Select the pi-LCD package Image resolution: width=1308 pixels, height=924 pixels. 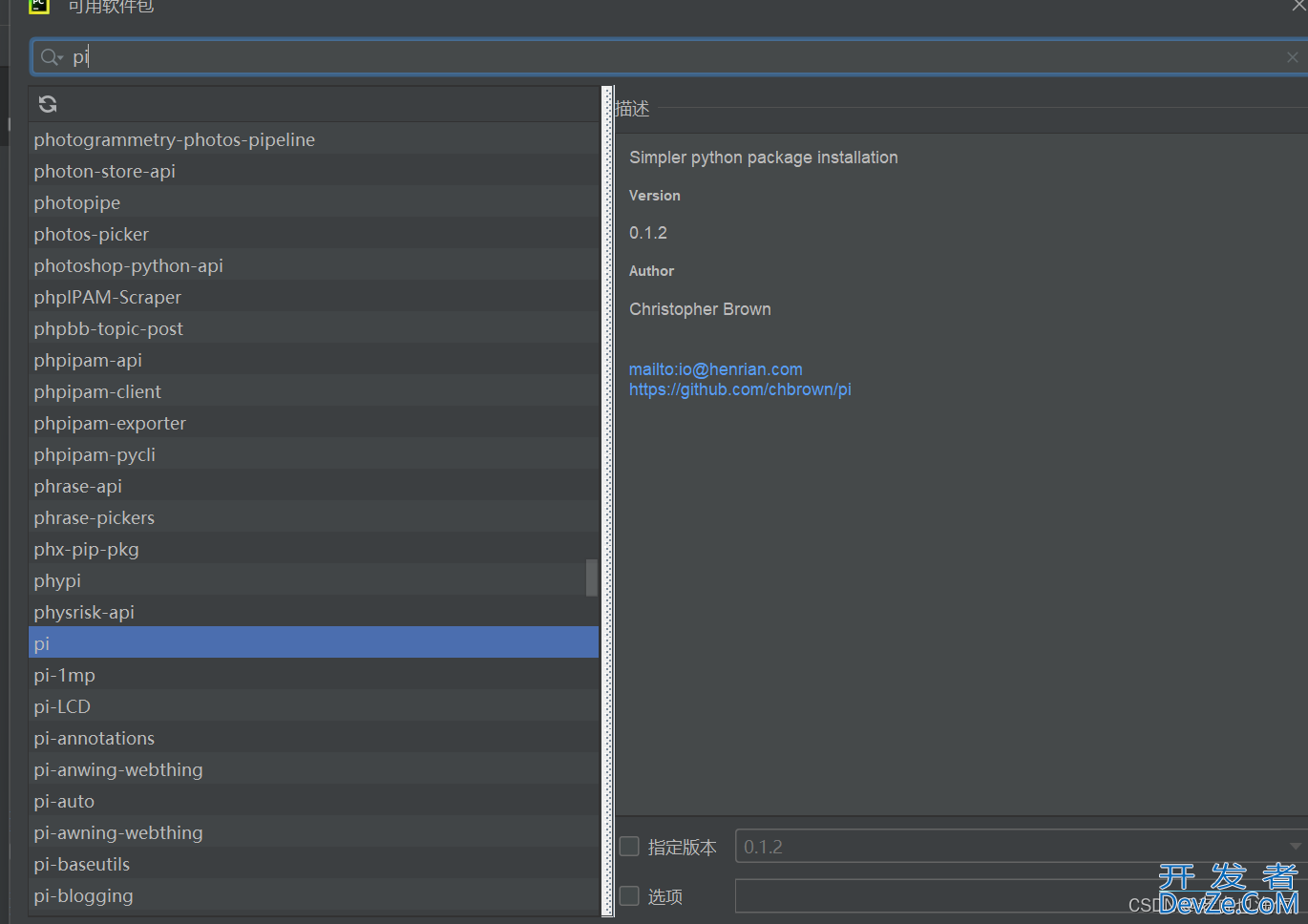point(313,706)
